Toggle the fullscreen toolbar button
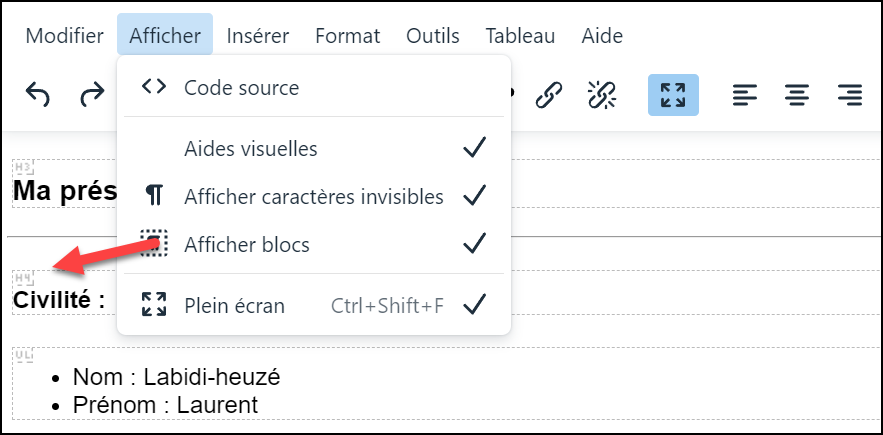Screen dimensions: 883x435 point(673,95)
